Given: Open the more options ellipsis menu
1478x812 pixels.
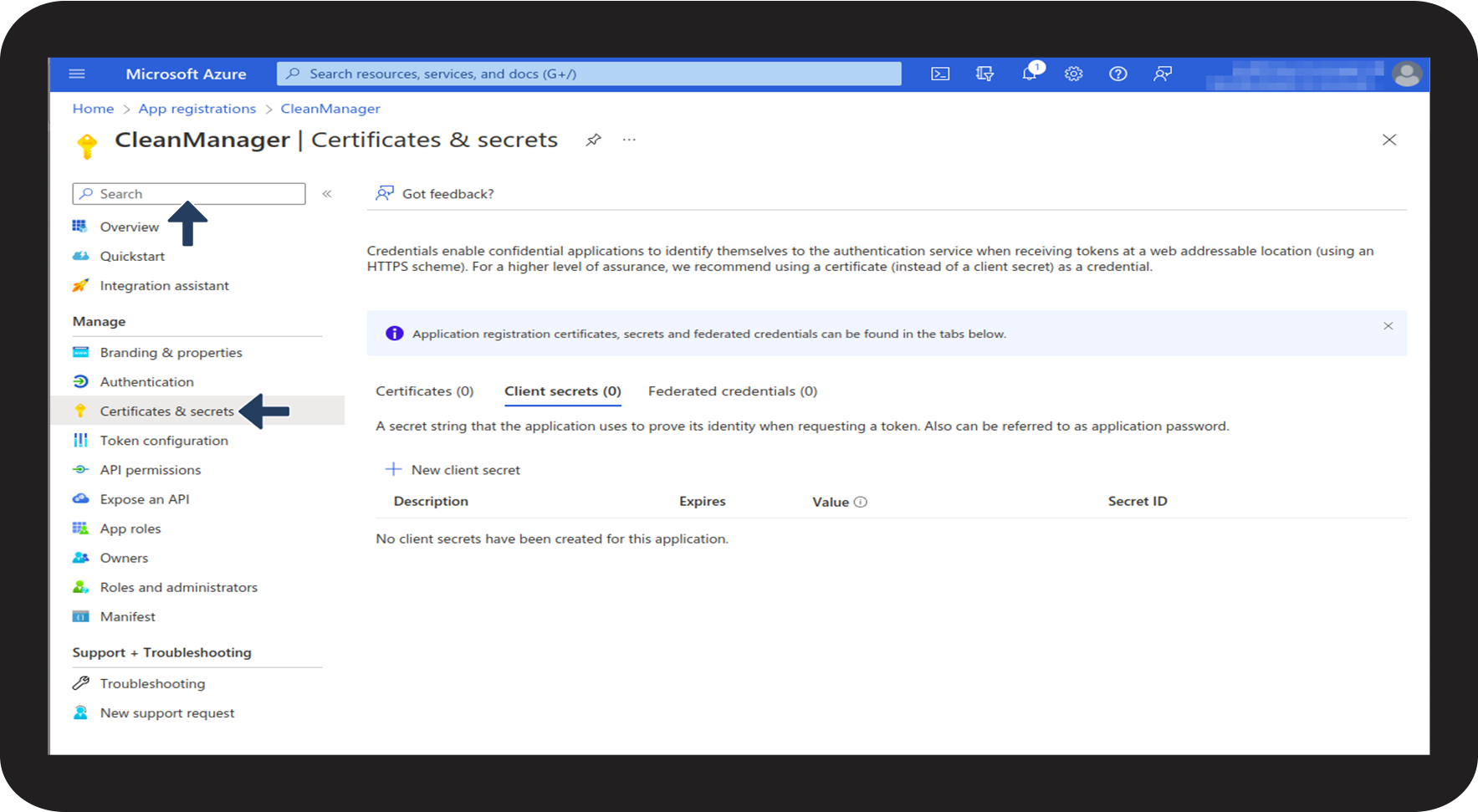Looking at the screenshot, I should click(x=629, y=140).
